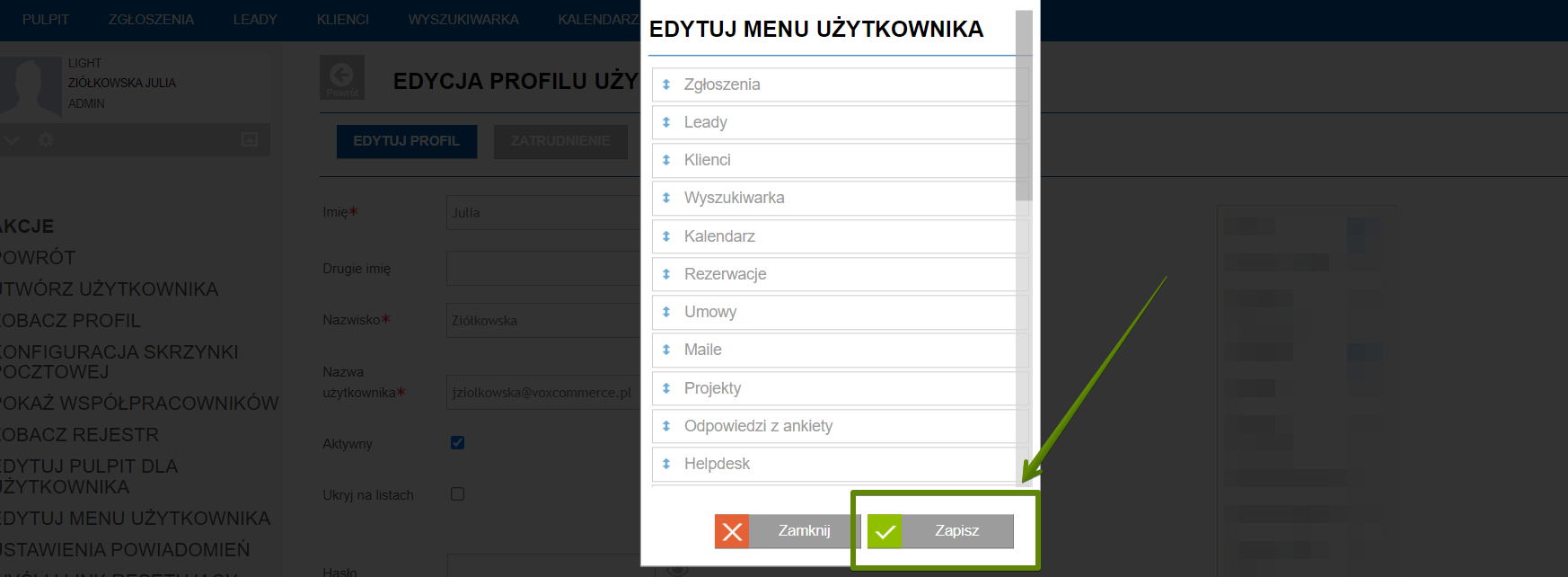Select the Maile menu row text

pyautogui.click(x=703, y=350)
